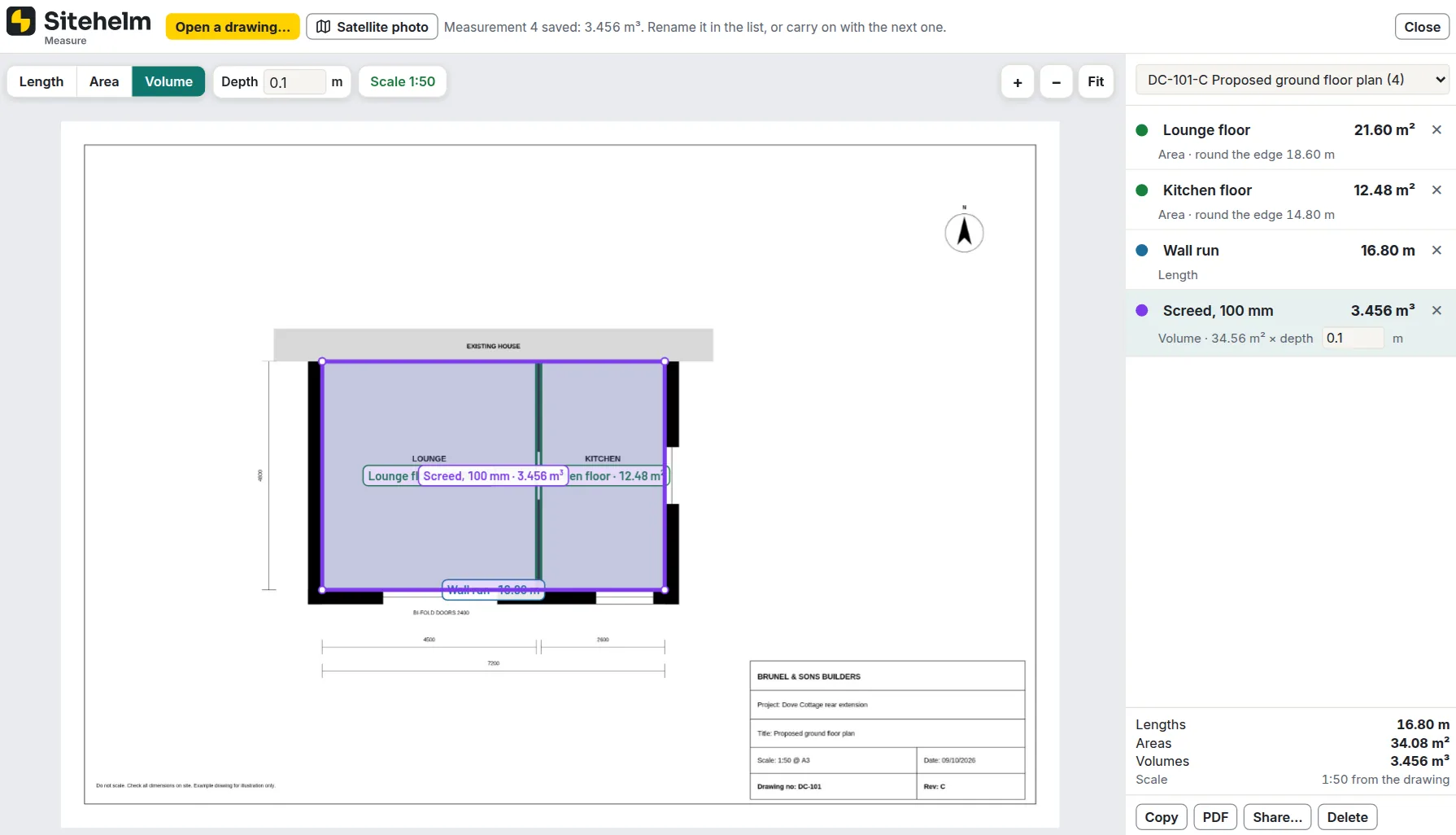
Task: Click the Sitehelm logo icon
Action: pos(21,21)
